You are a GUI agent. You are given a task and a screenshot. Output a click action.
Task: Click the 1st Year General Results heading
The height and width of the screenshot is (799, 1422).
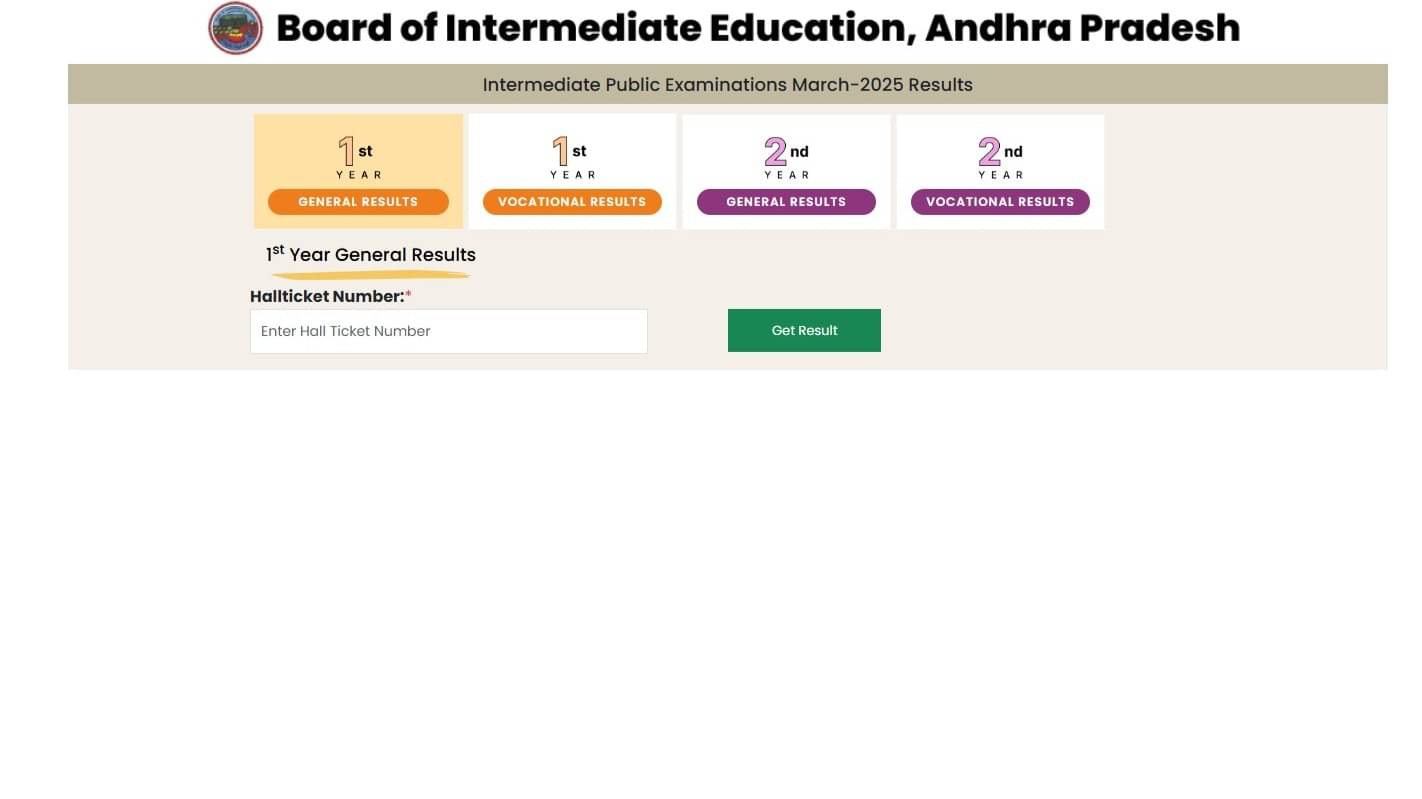[x=370, y=255]
